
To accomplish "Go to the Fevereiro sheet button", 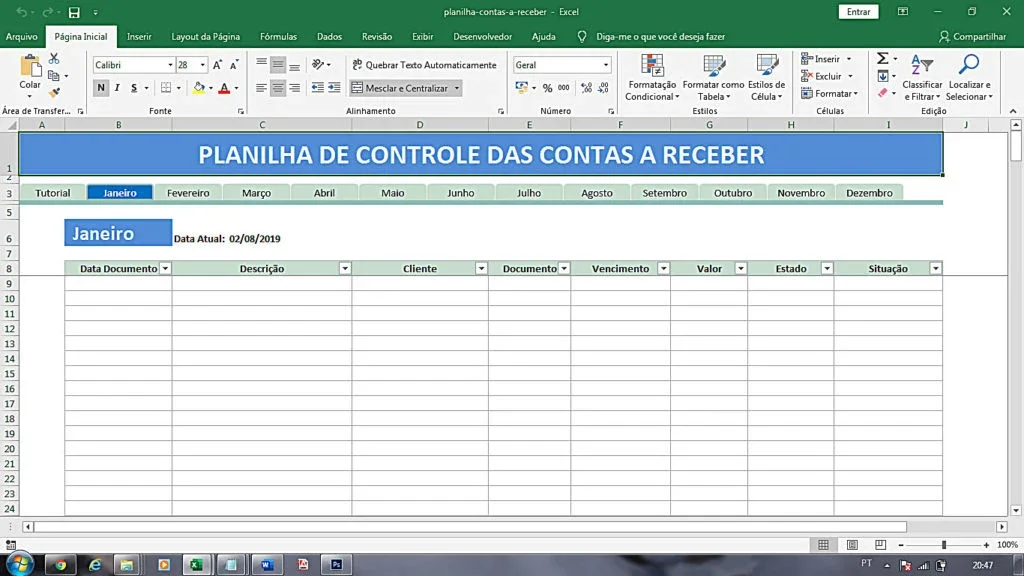I will coord(188,193).
